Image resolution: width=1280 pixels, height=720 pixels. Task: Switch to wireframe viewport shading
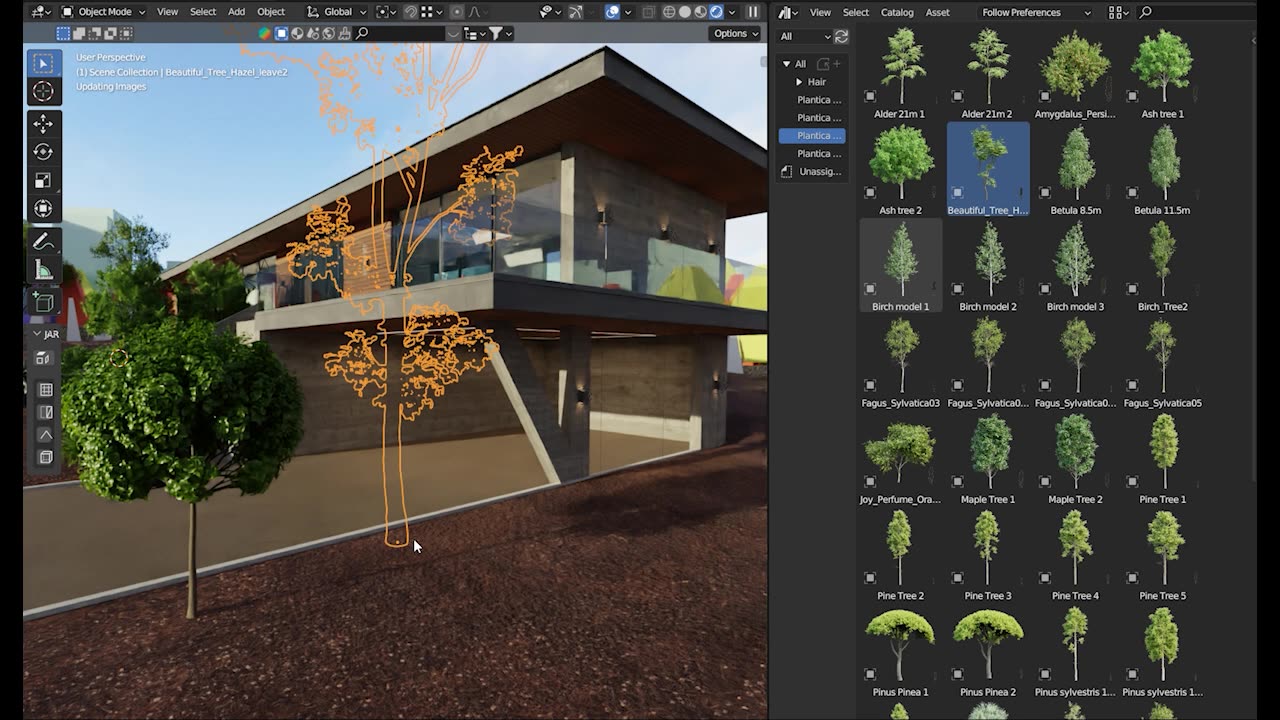pyautogui.click(x=669, y=12)
